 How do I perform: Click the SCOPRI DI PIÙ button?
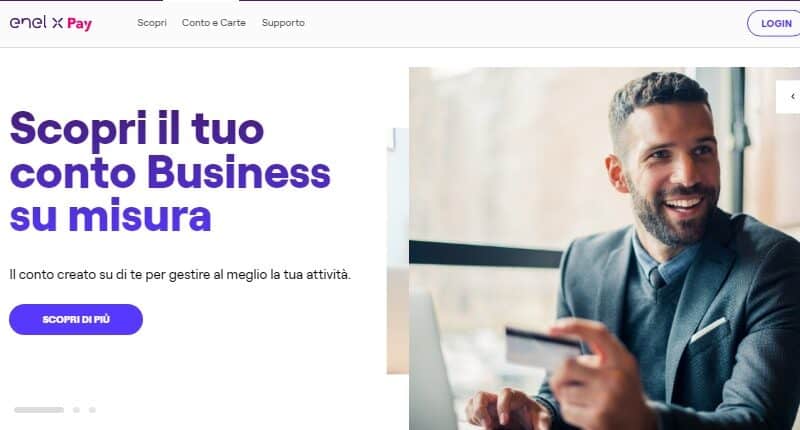click(x=76, y=319)
